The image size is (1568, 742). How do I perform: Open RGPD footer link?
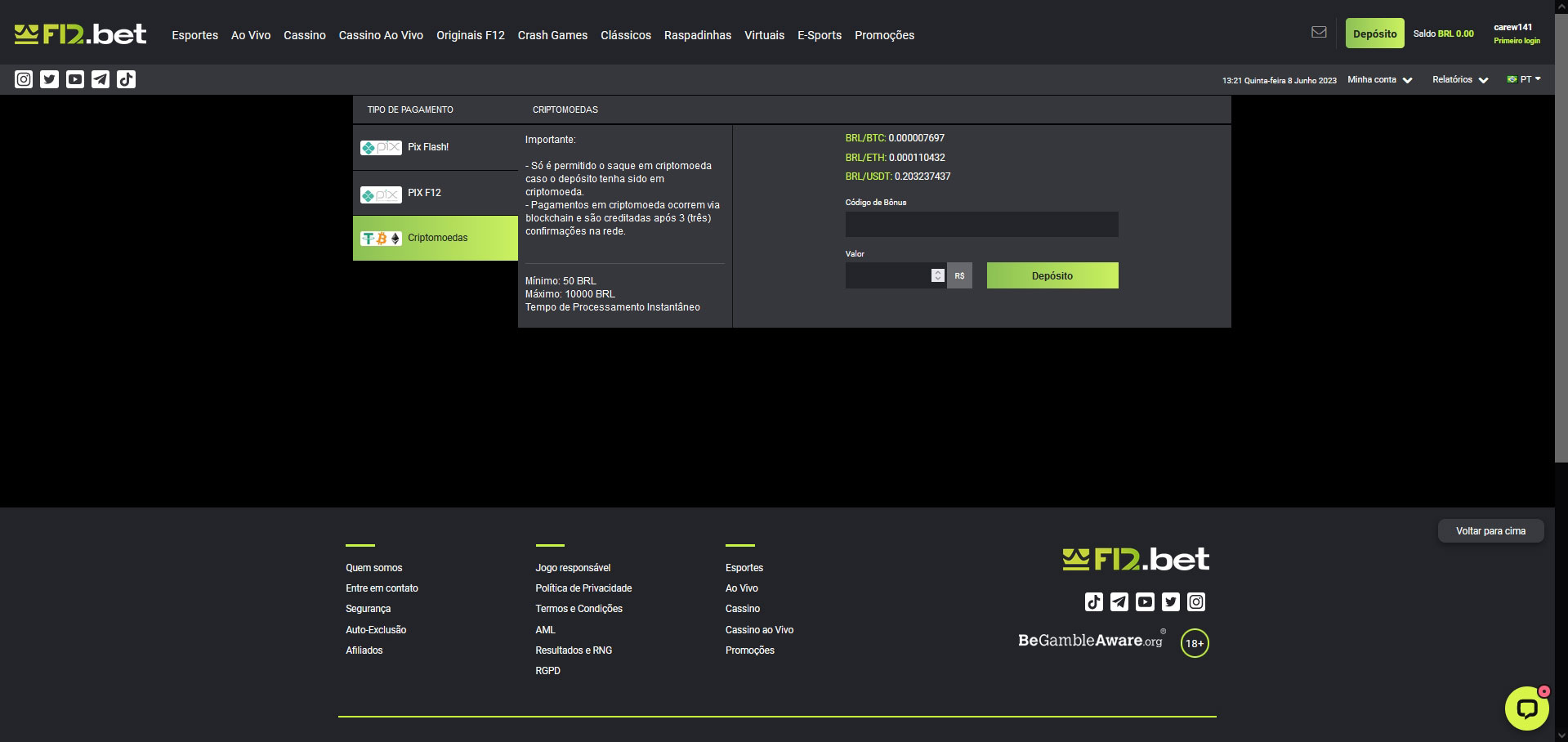pyautogui.click(x=547, y=671)
